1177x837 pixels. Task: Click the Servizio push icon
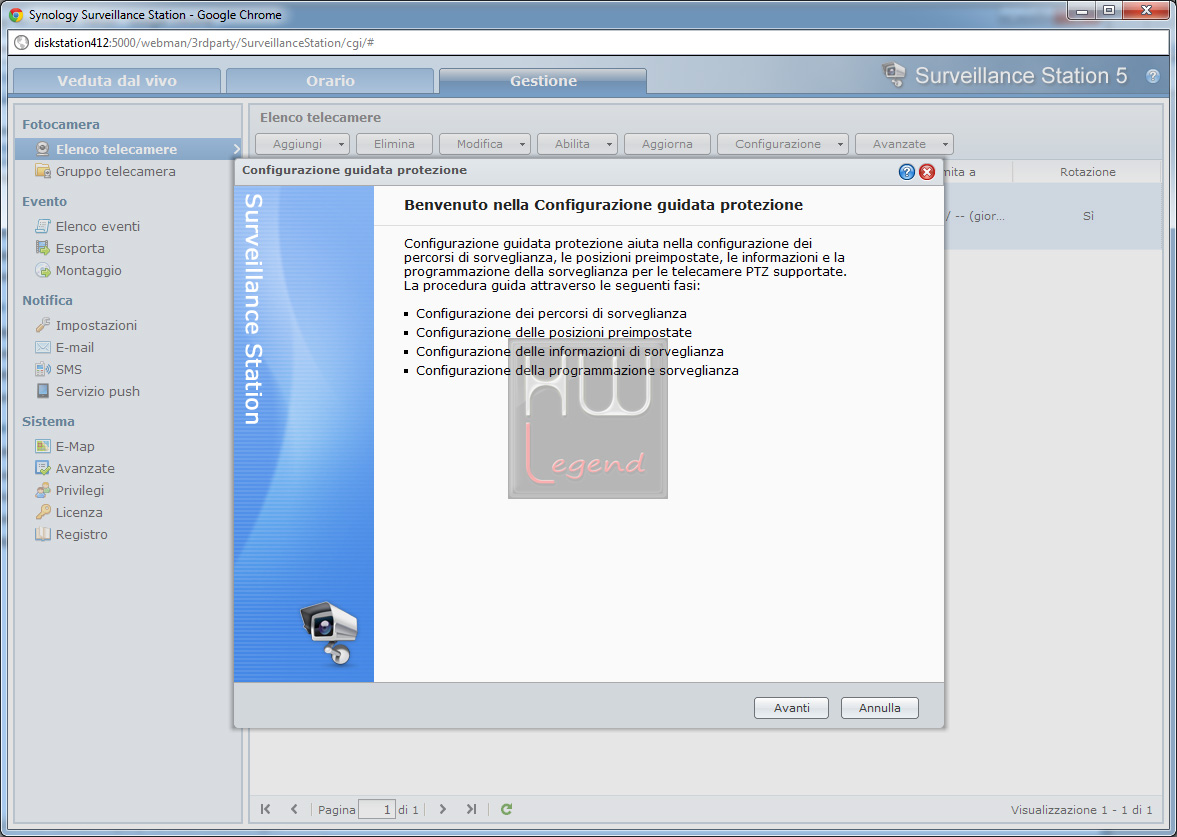43,391
